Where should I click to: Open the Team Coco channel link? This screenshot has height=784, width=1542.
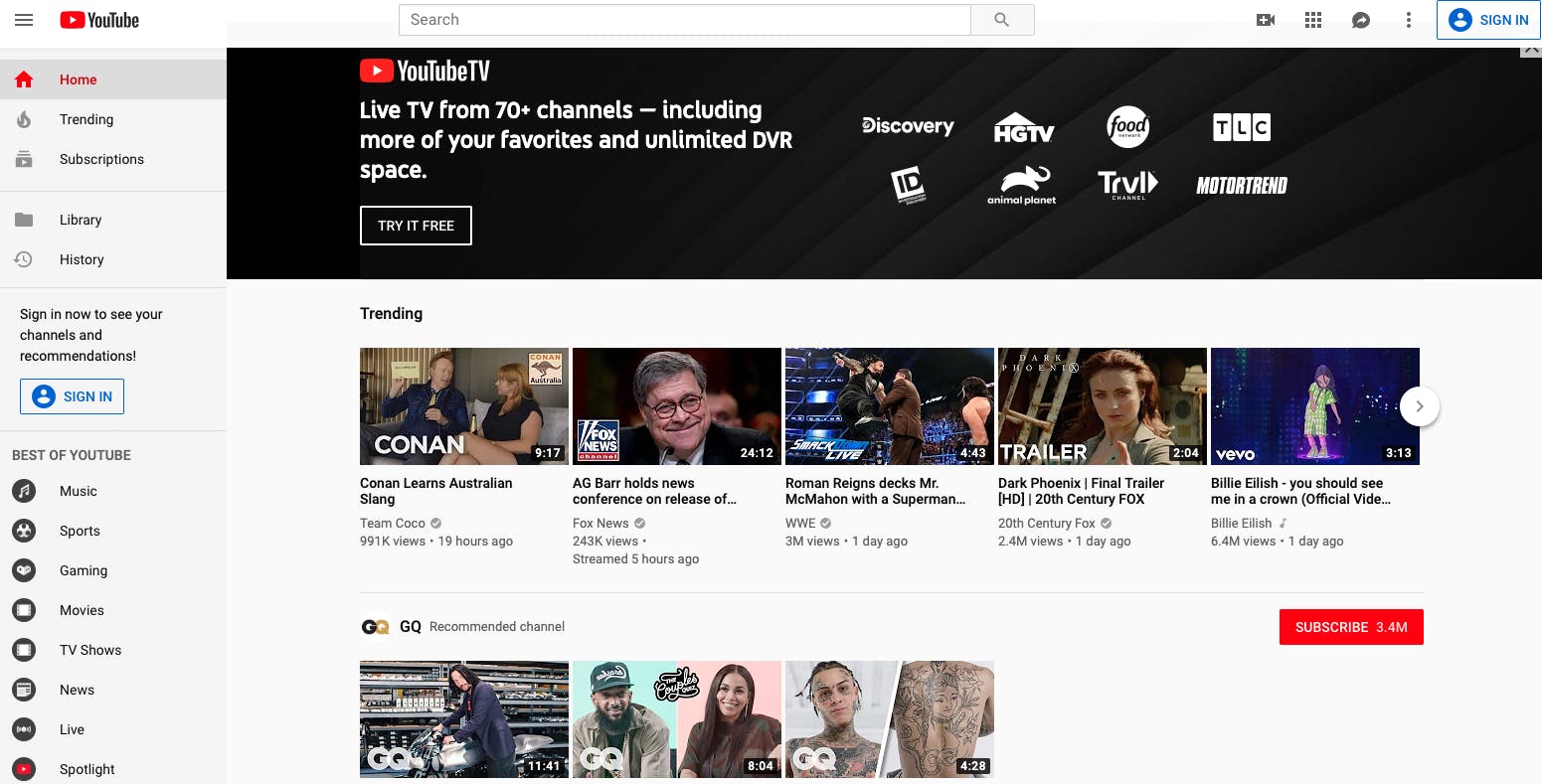coord(393,524)
